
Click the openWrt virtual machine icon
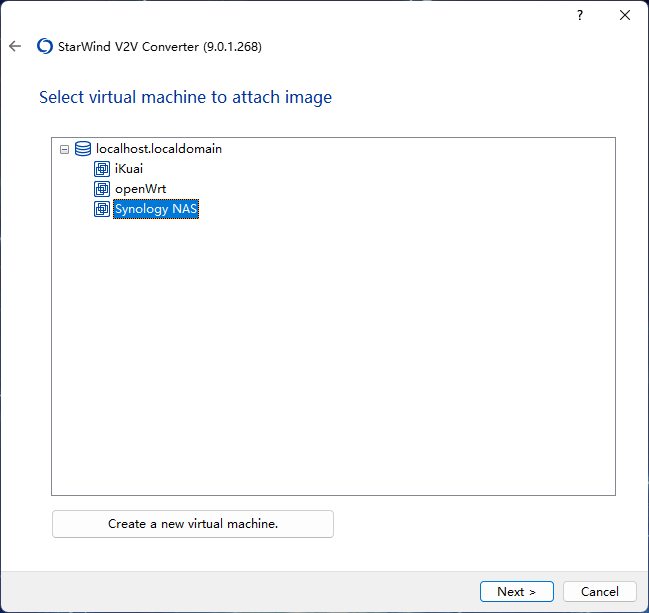102,189
